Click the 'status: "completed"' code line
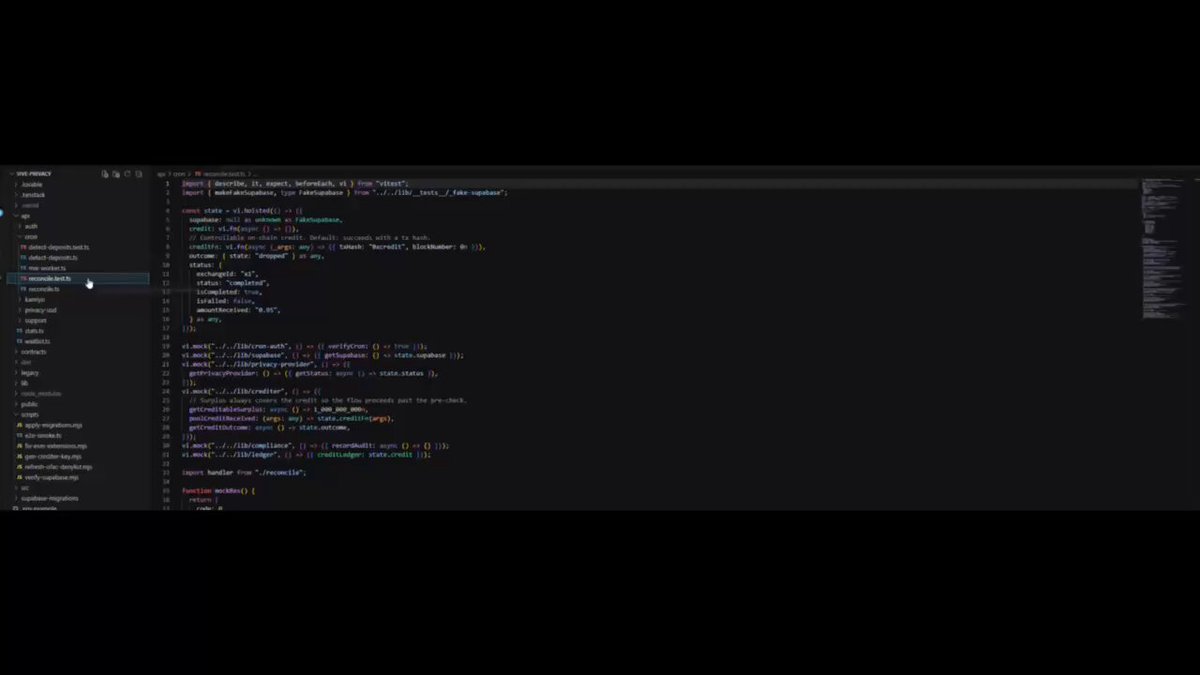The height and width of the screenshot is (675, 1200). [233, 283]
